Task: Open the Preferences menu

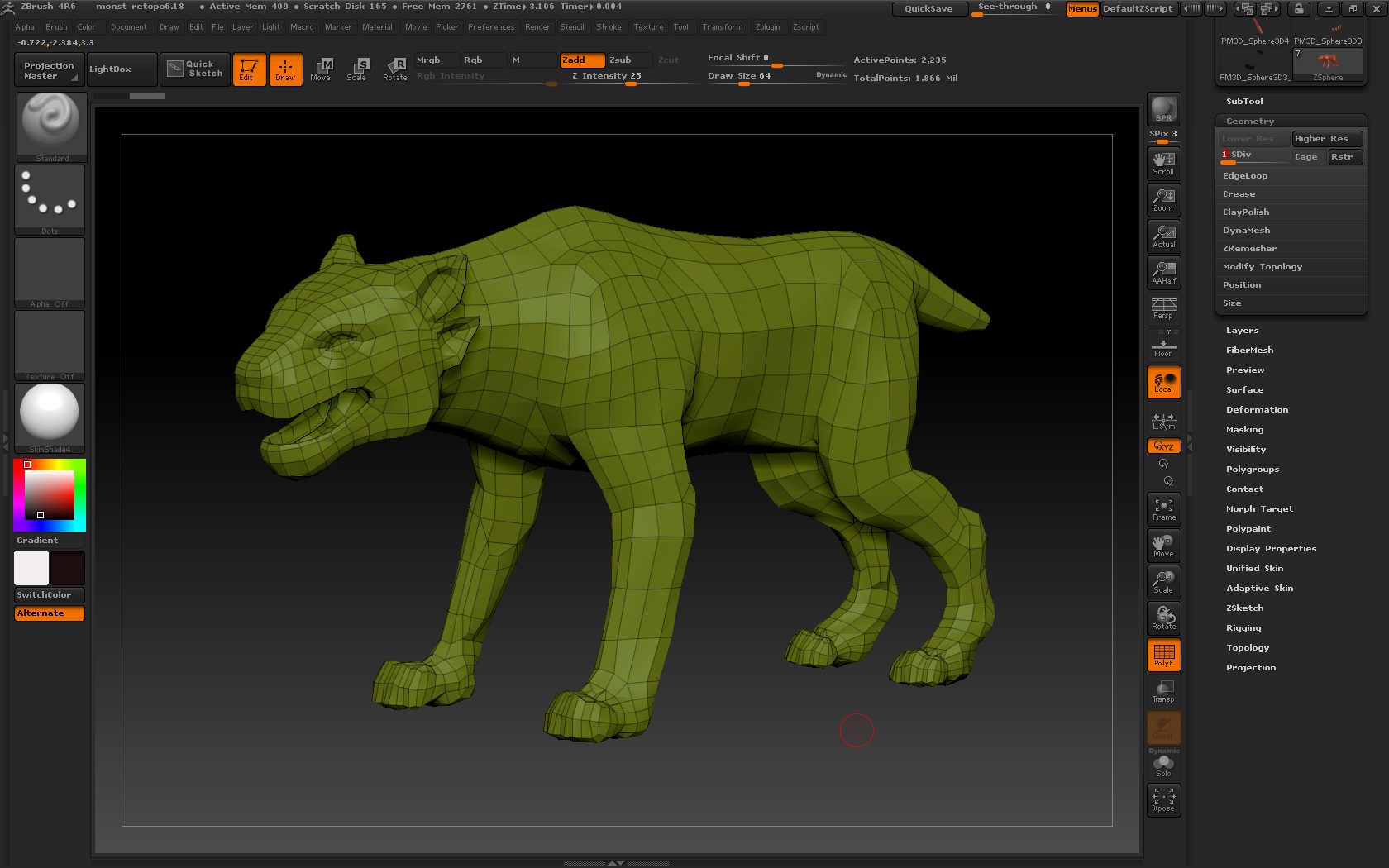Action: click(x=491, y=27)
